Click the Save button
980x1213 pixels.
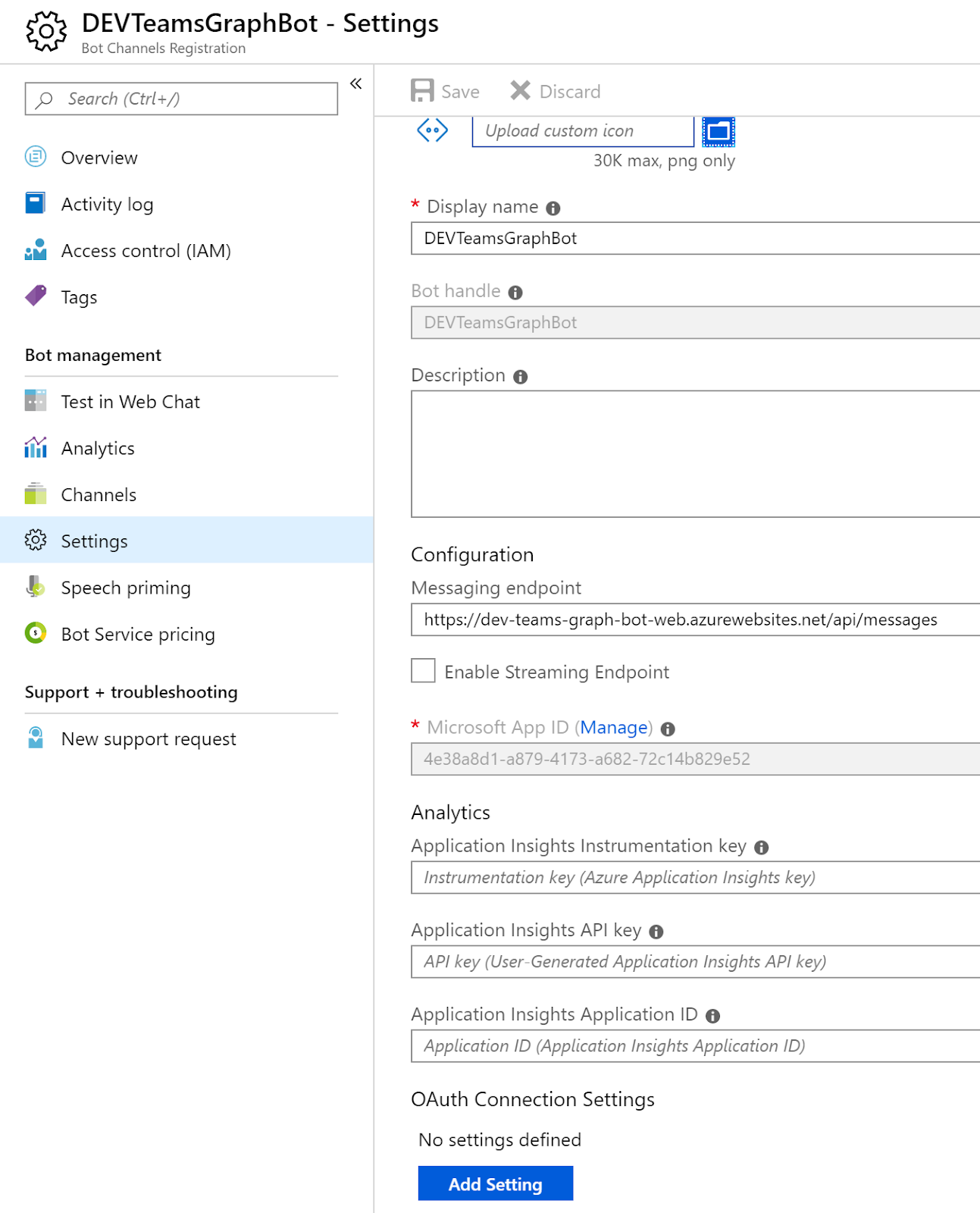[446, 92]
